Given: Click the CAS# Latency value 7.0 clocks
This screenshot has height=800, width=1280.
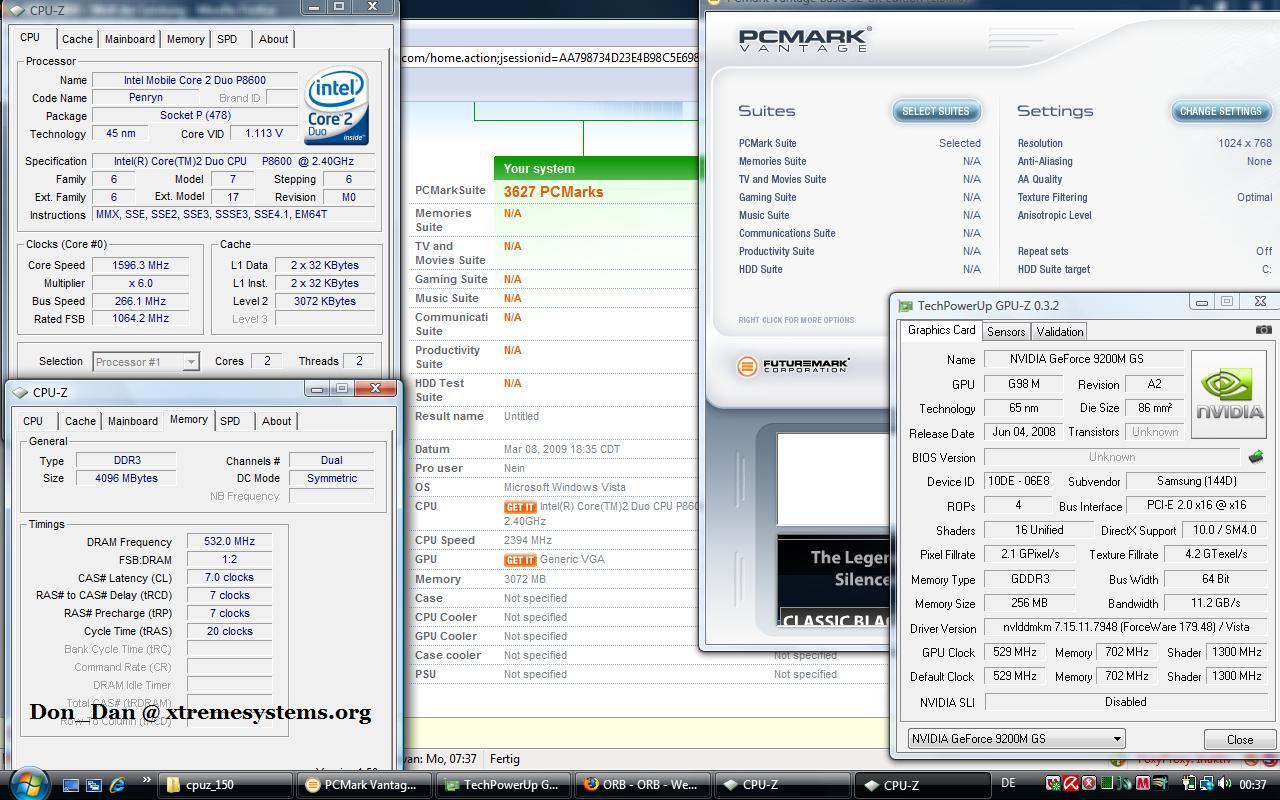Looking at the screenshot, I should tap(229, 577).
